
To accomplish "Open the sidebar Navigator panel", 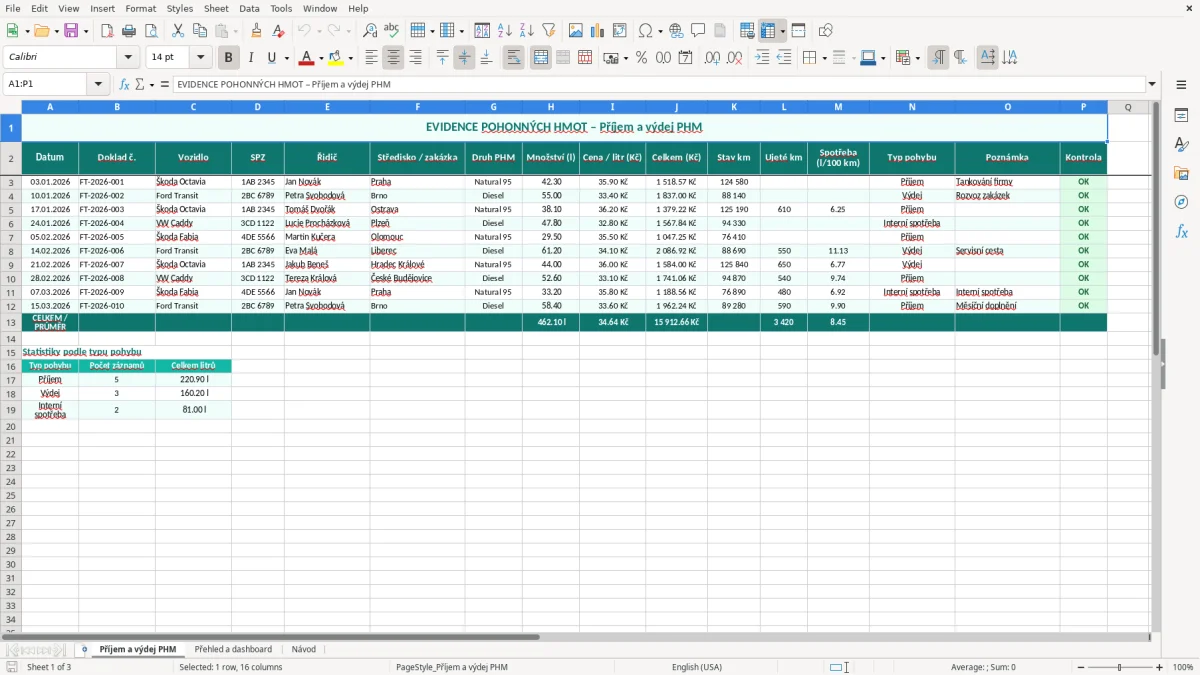I will [1181, 202].
